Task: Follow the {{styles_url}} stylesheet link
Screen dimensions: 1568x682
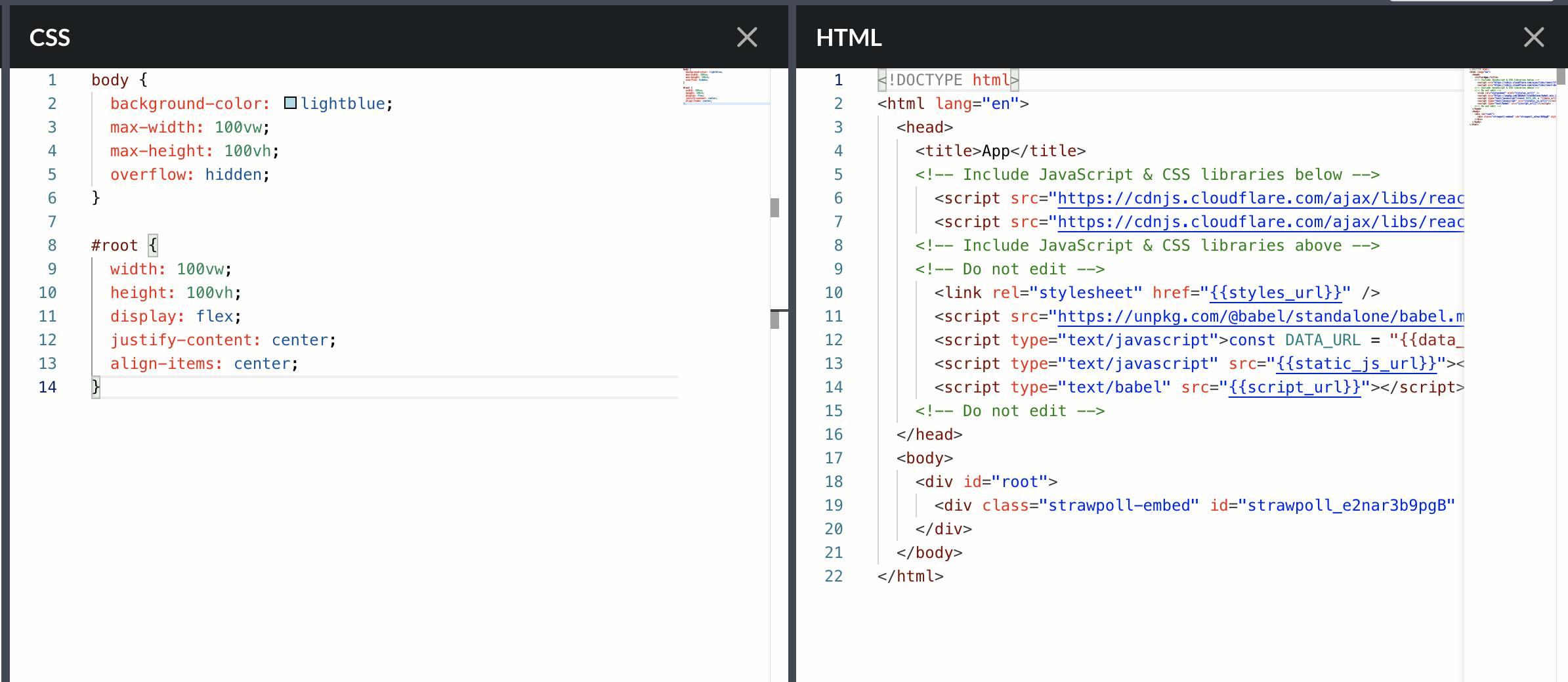Action: pyautogui.click(x=1275, y=293)
